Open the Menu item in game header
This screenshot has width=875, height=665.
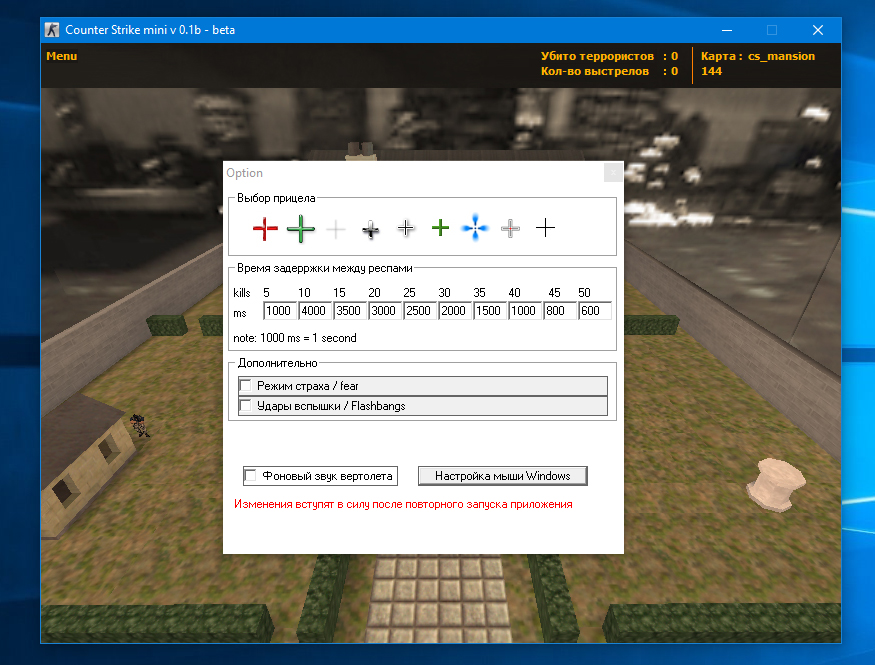pyautogui.click(x=61, y=56)
